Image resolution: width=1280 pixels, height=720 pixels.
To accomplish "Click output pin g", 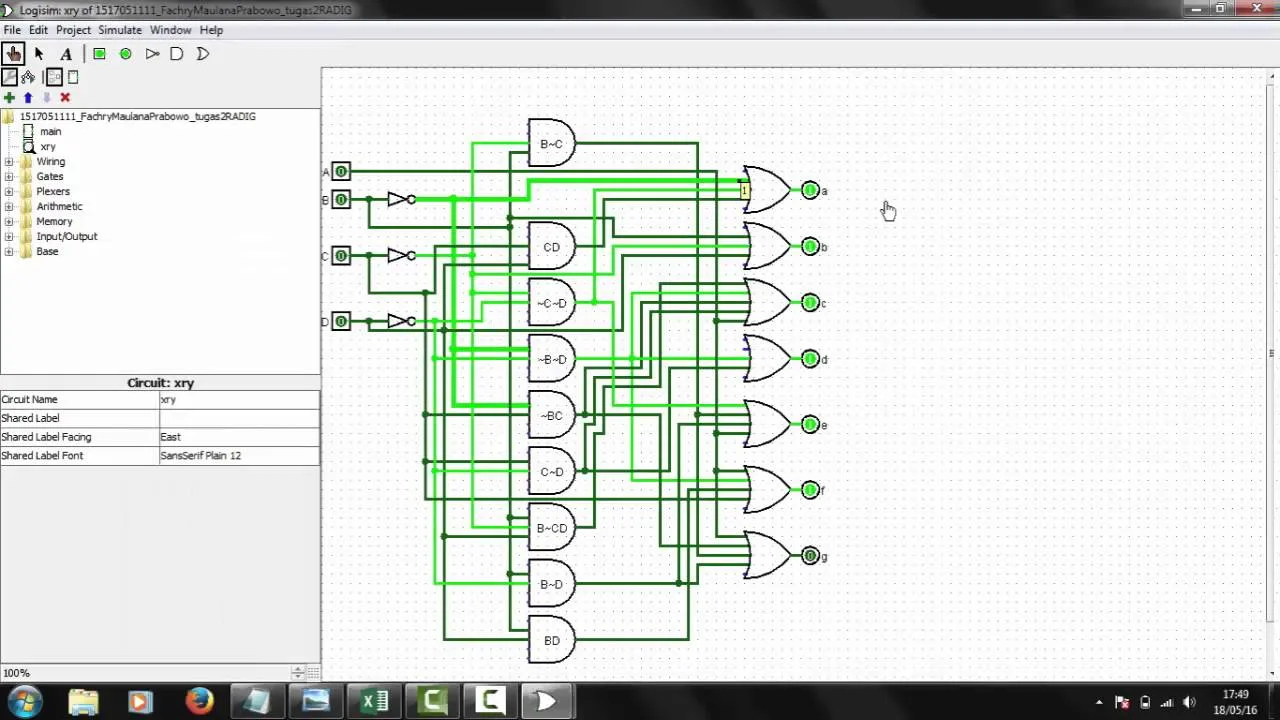I will (x=810, y=555).
